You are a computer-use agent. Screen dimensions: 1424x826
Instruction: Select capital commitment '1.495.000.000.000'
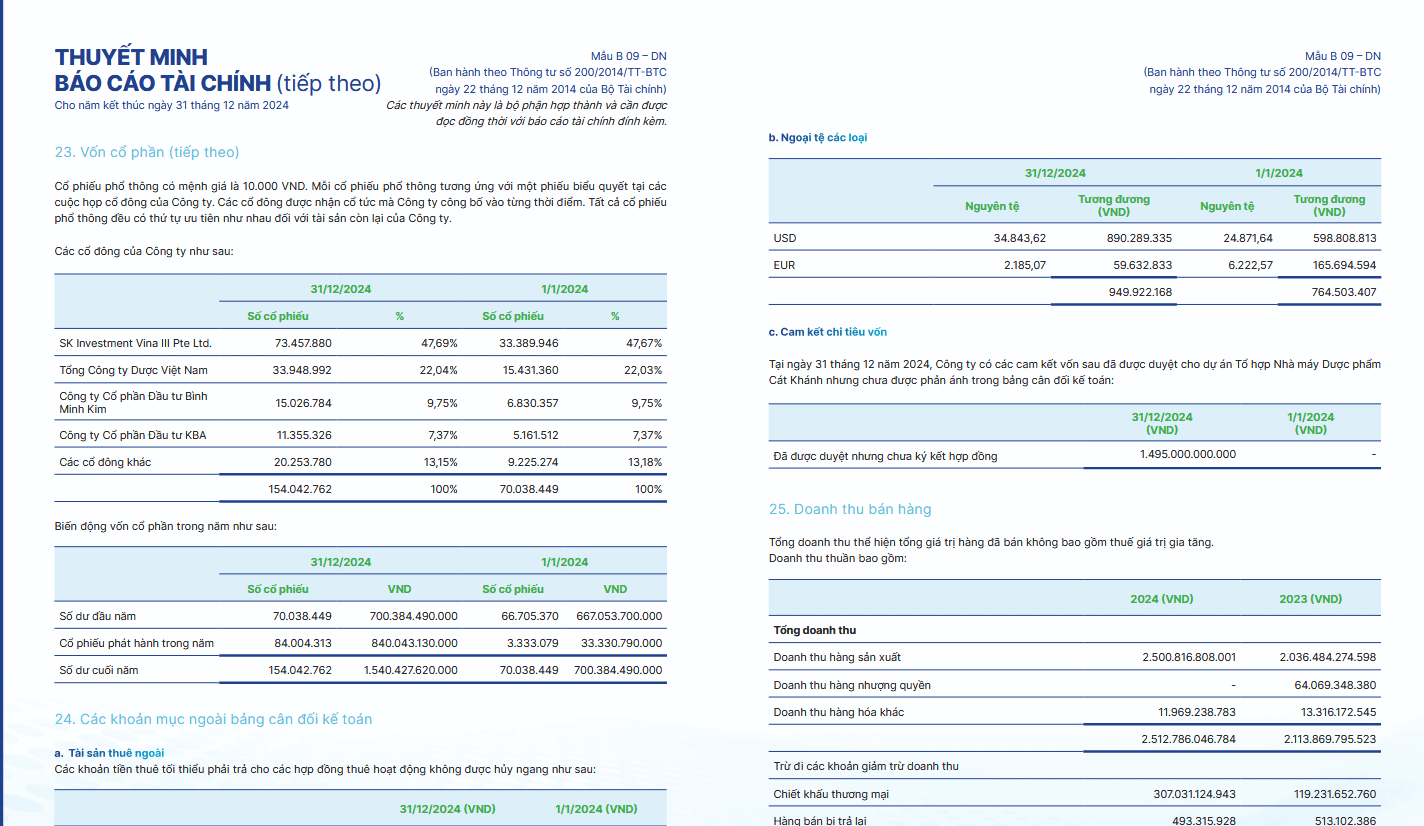[1188, 454]
